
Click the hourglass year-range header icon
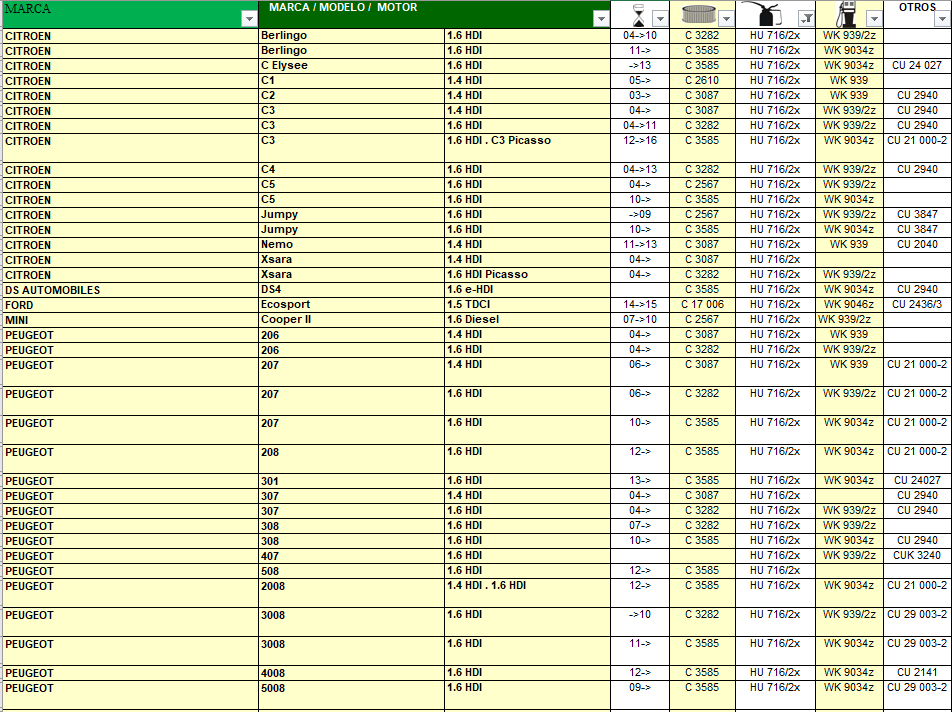[638, 15]
